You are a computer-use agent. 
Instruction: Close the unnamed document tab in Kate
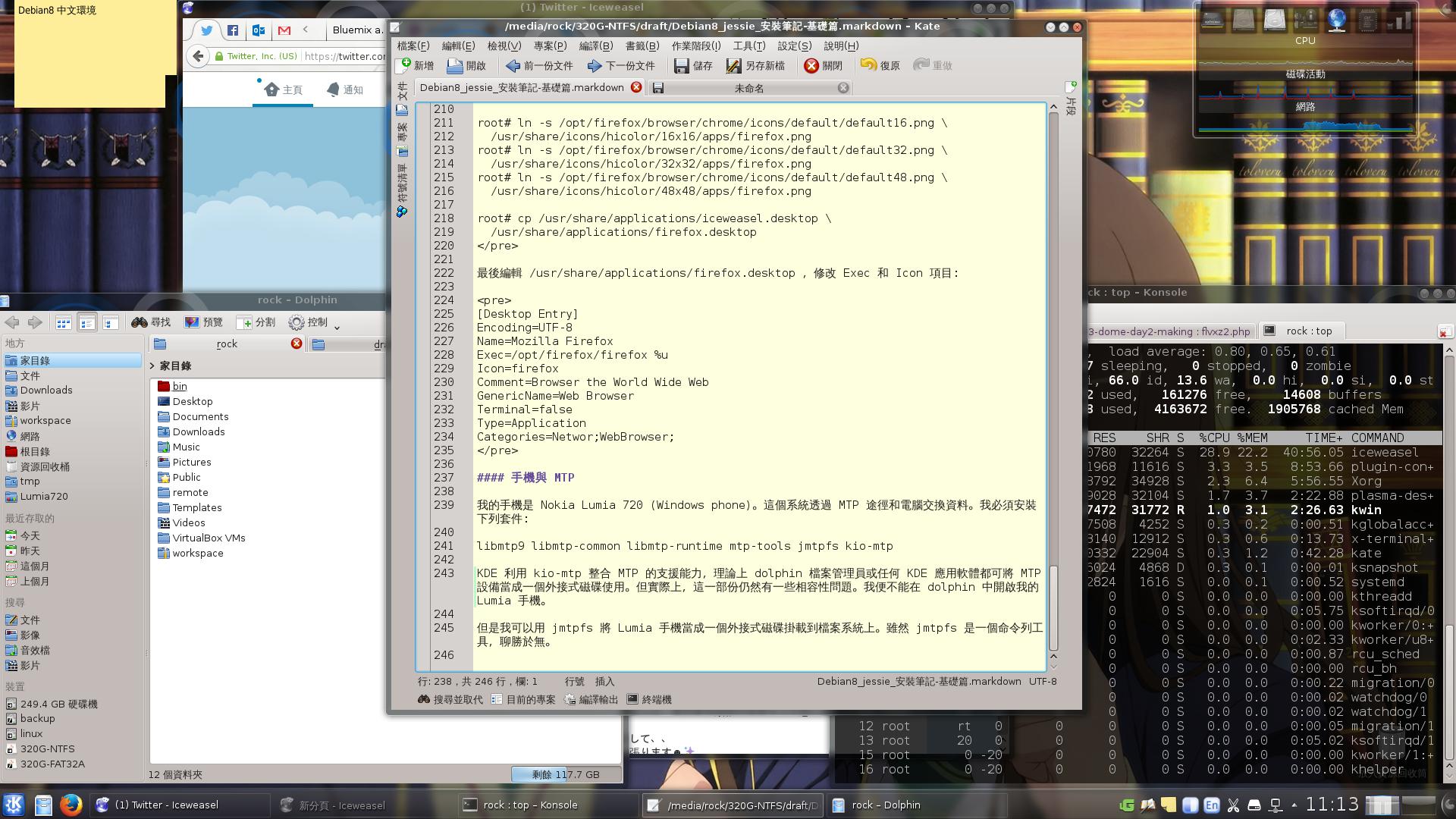843,88
